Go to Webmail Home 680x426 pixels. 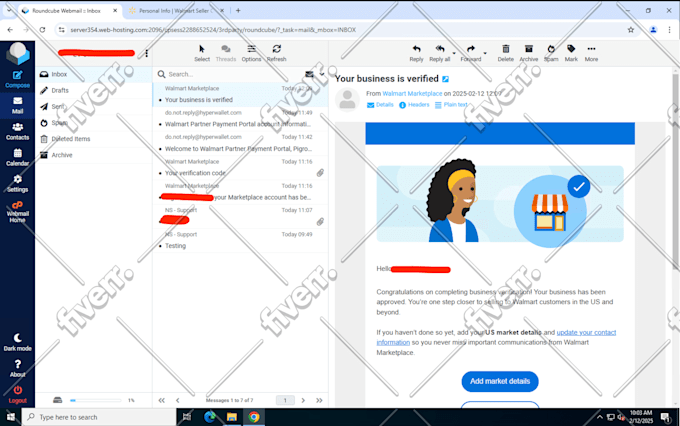[x=17, y=212]
